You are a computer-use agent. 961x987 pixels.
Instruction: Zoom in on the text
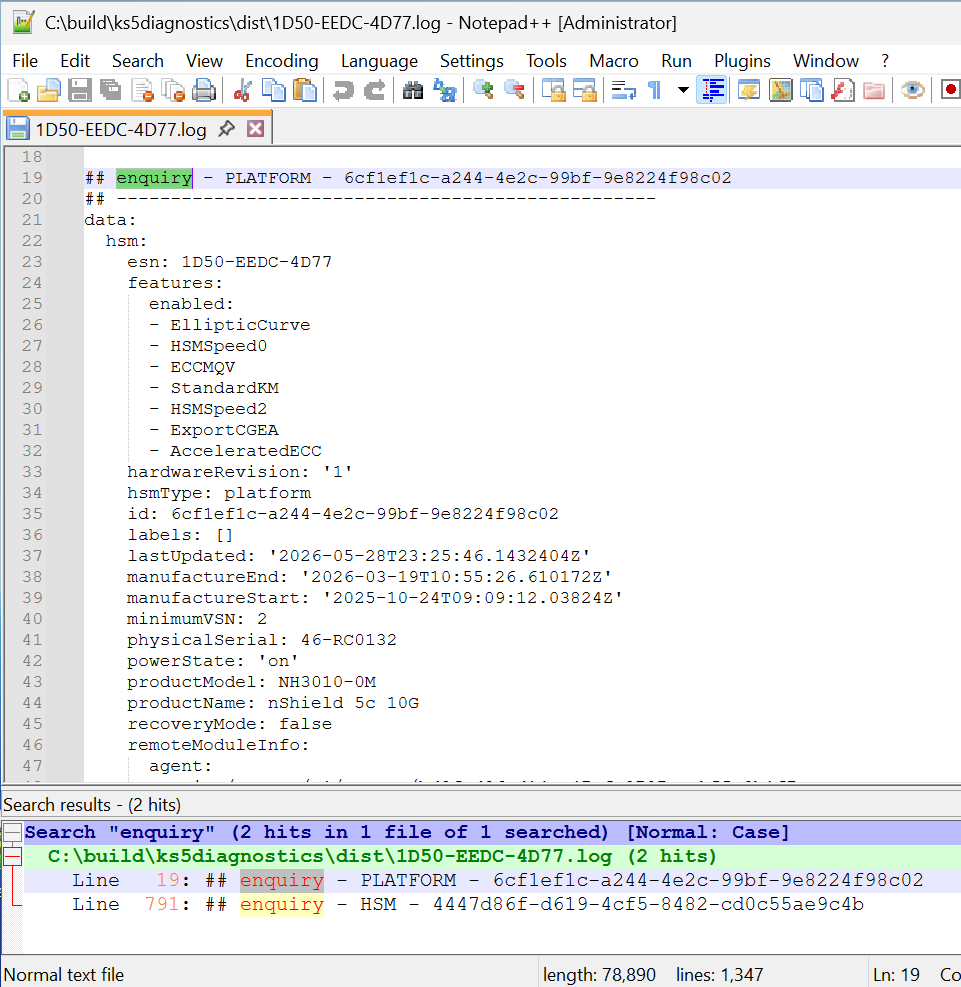483,91
